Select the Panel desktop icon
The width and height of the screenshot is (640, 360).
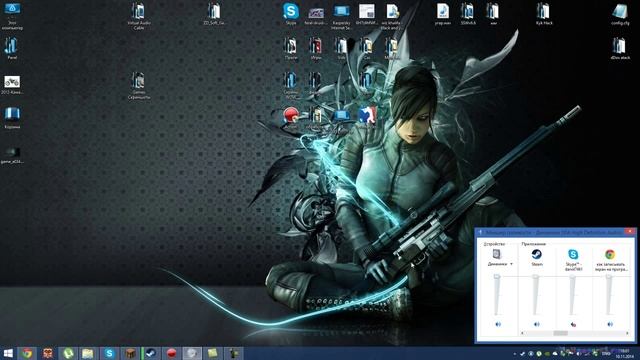coord(12,48)
